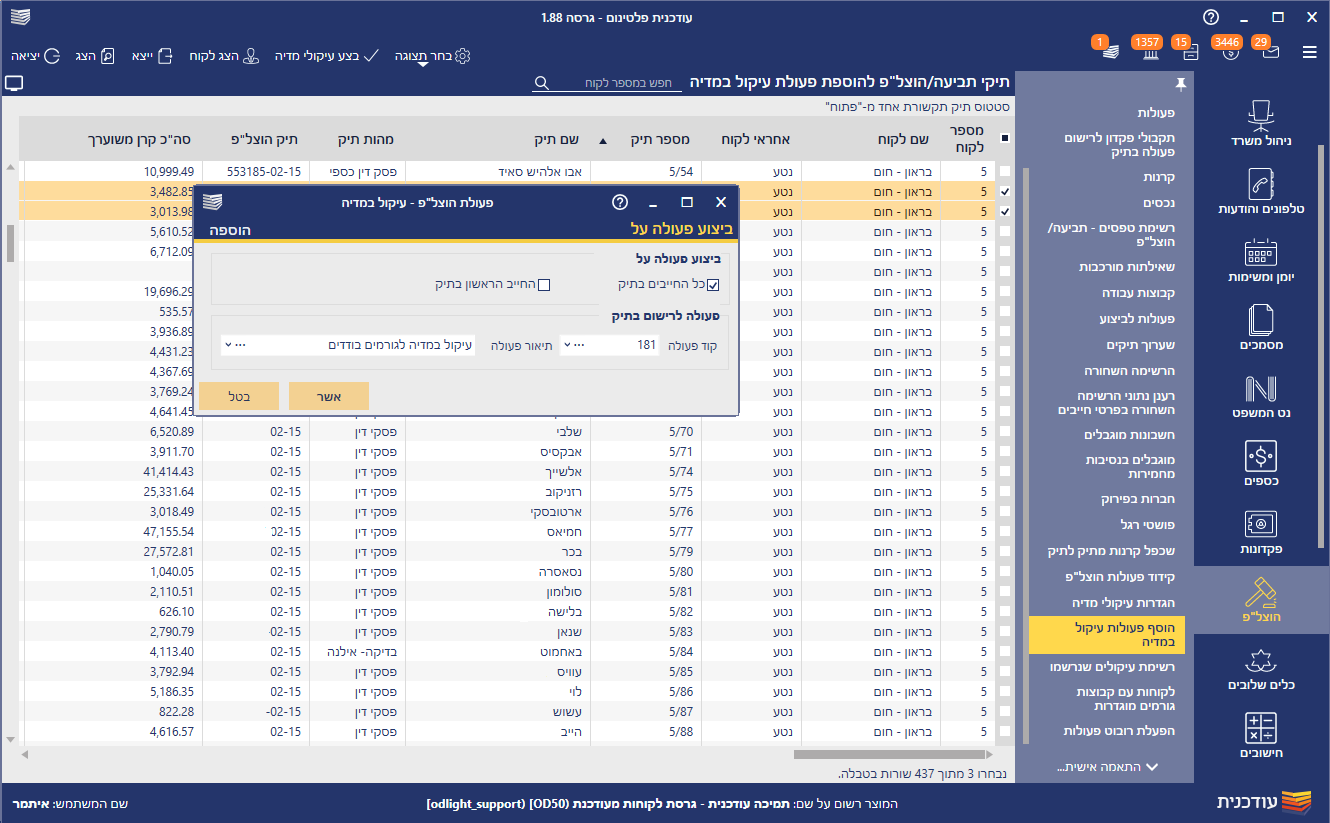Select רשימת עיקולים שנרשמו menu item

point(1112,667)
